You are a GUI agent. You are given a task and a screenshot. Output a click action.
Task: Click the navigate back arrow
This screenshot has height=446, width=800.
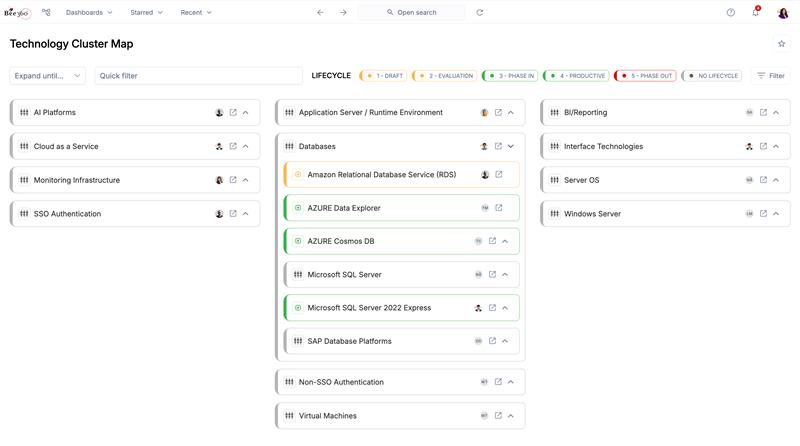tap(320, 13)
